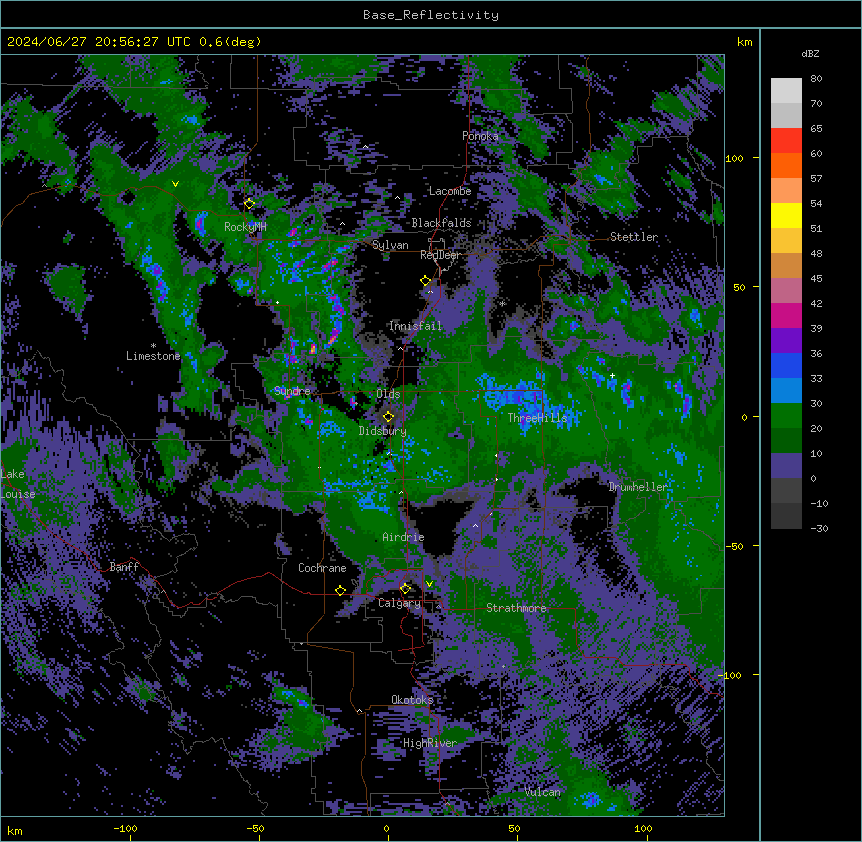862x842 pixels.
Task: Click the km unit label at bottom left
Action: (15, 831)
